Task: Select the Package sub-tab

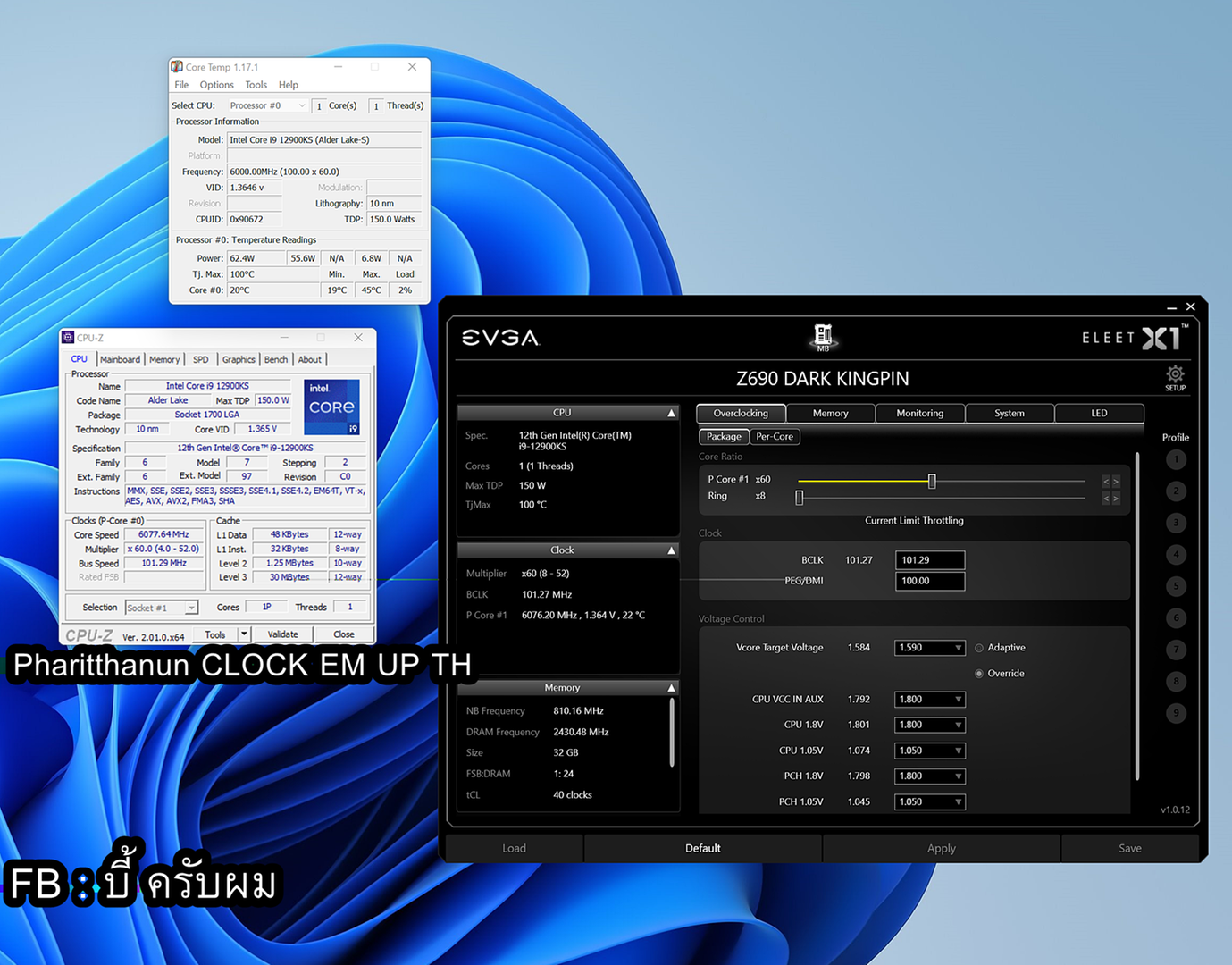Action: (x=724, y=437)
